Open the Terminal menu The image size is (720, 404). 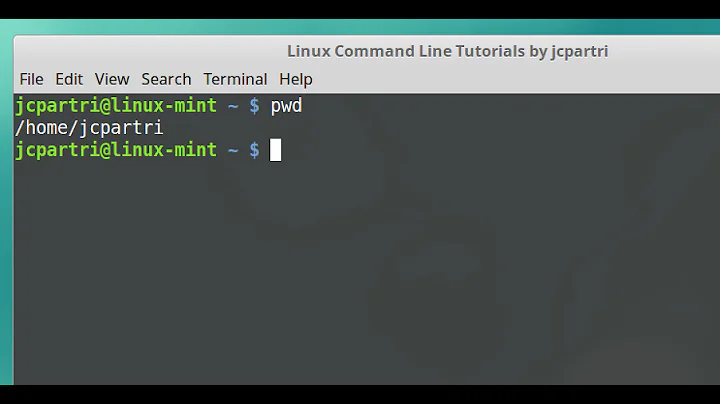tap(235, 79)
